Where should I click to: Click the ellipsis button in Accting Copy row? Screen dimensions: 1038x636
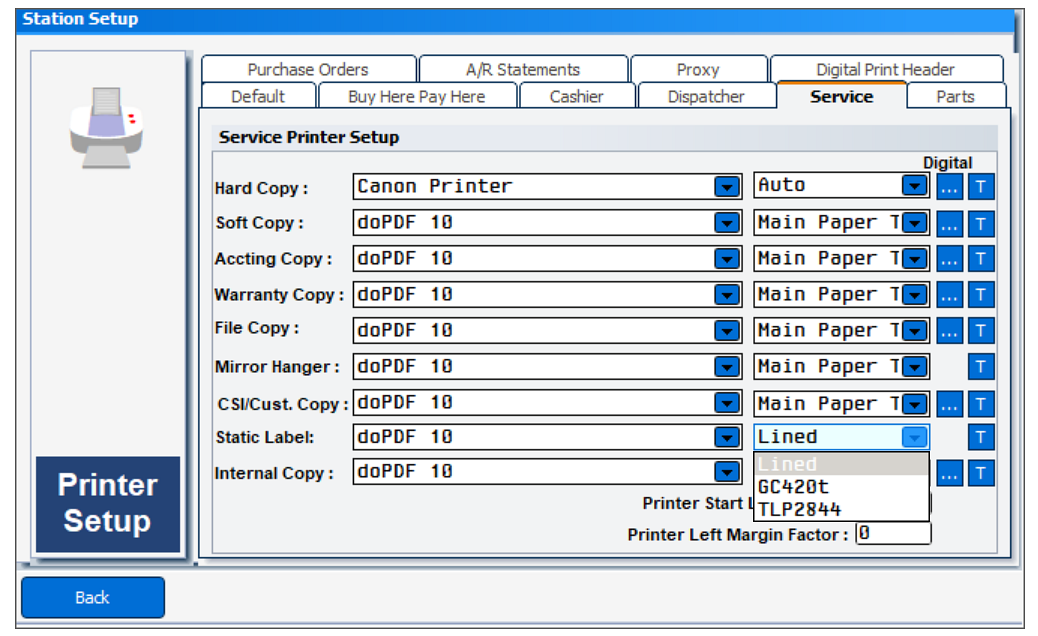tap(949, 259)
